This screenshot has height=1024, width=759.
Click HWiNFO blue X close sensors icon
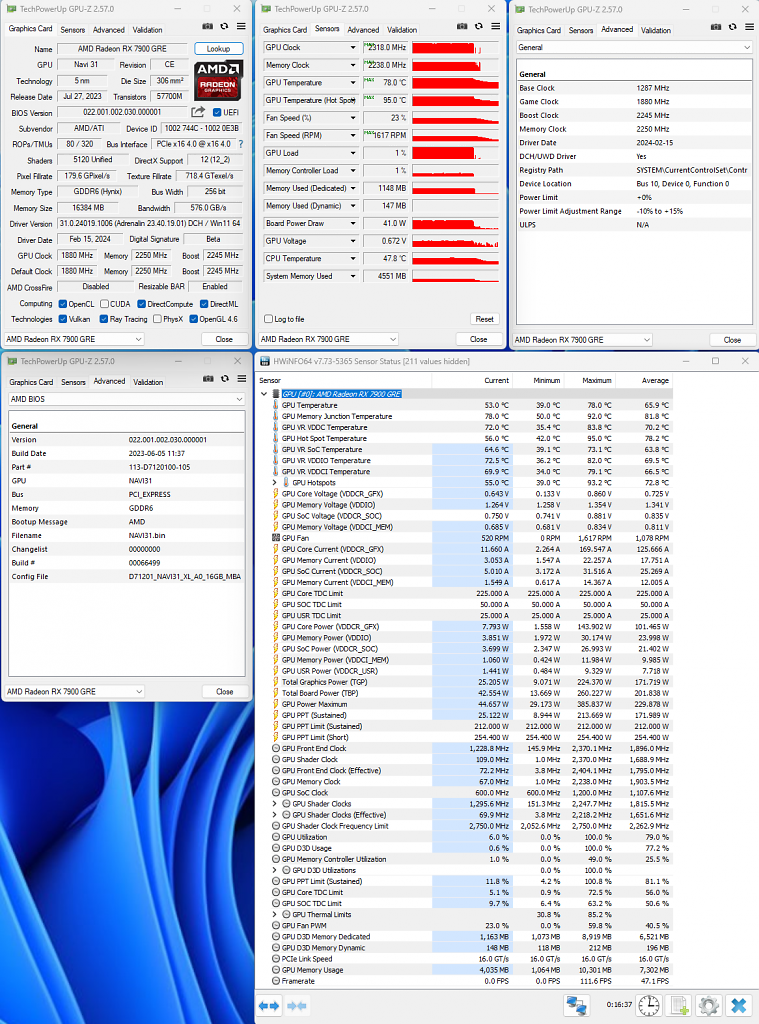point(739,1005)
